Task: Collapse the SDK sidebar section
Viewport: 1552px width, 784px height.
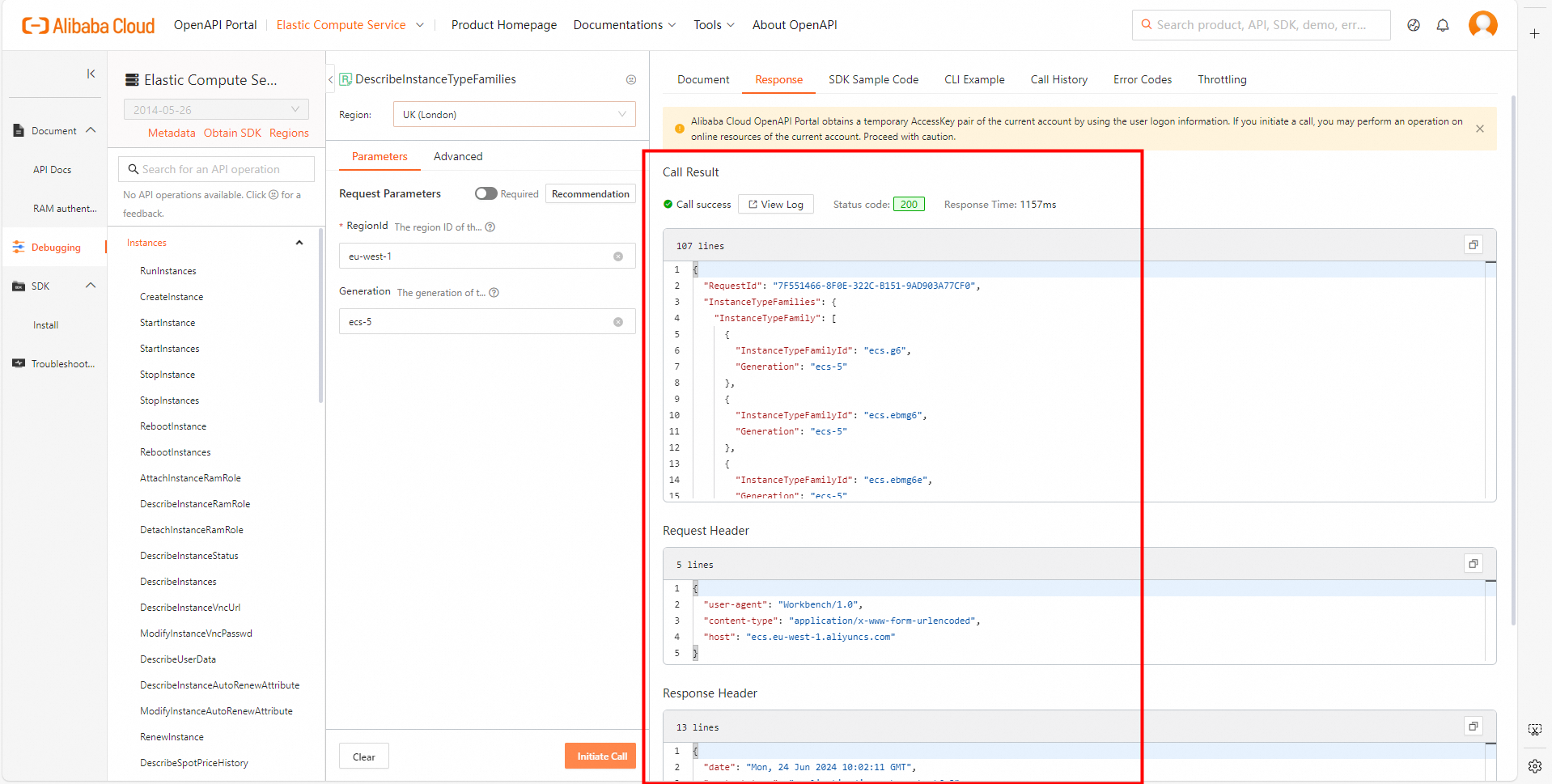Action: 91,286
